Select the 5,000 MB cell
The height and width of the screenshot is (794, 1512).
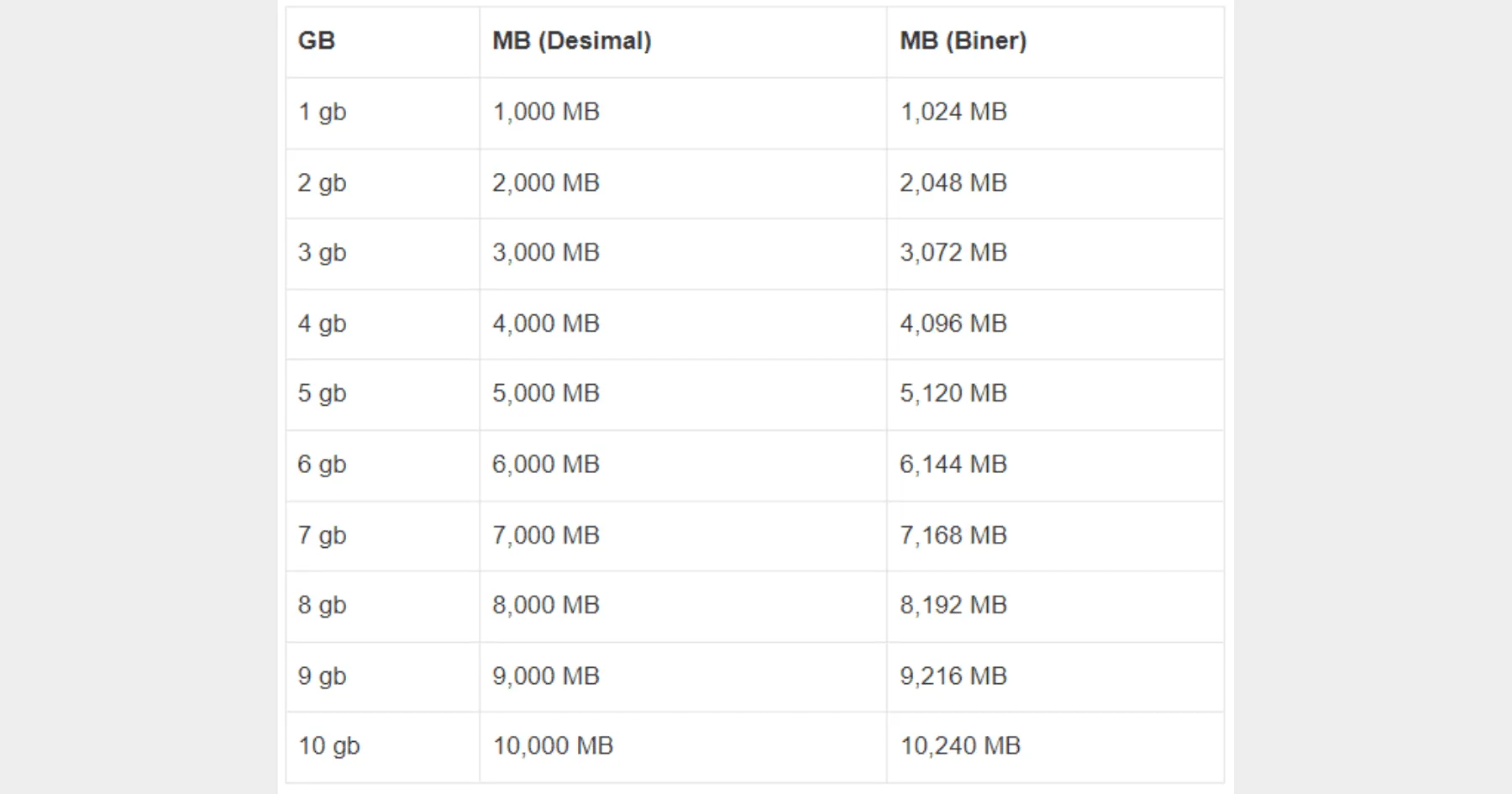tap(546, 393)
